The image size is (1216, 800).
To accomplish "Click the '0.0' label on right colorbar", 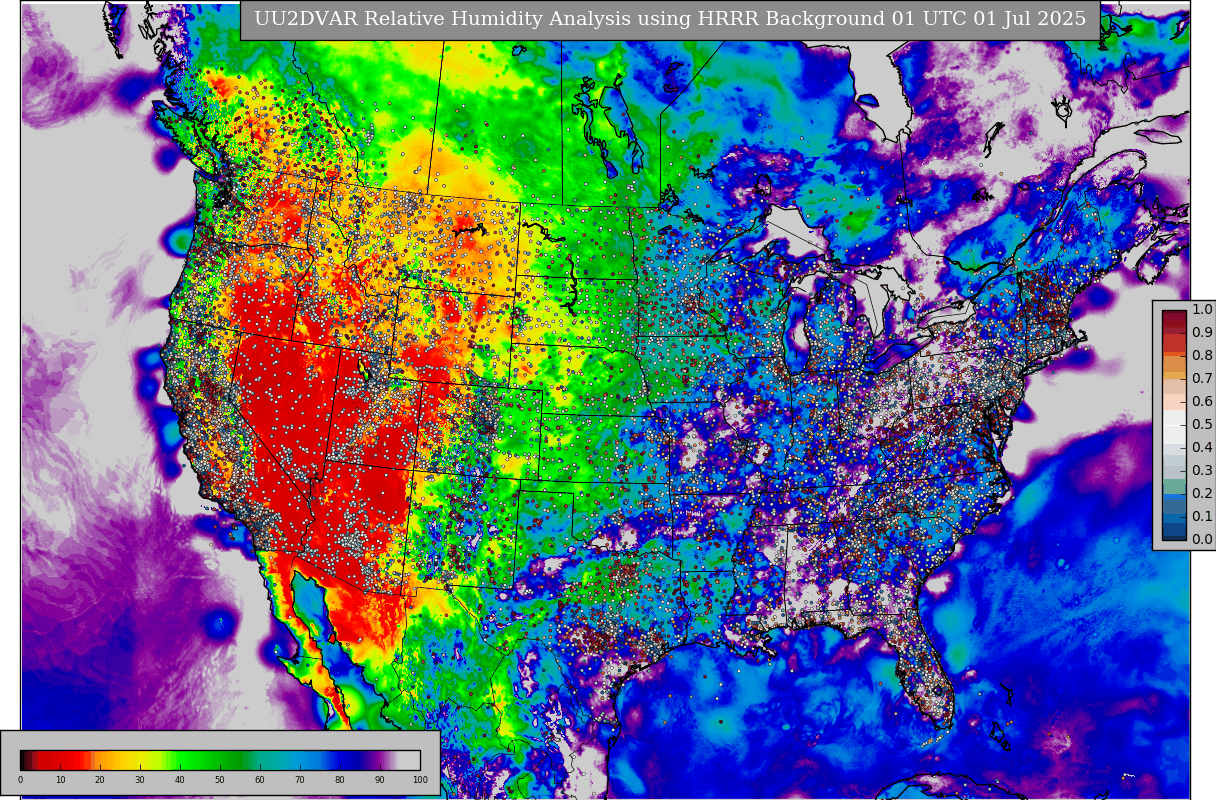I will coord(1202,540).
